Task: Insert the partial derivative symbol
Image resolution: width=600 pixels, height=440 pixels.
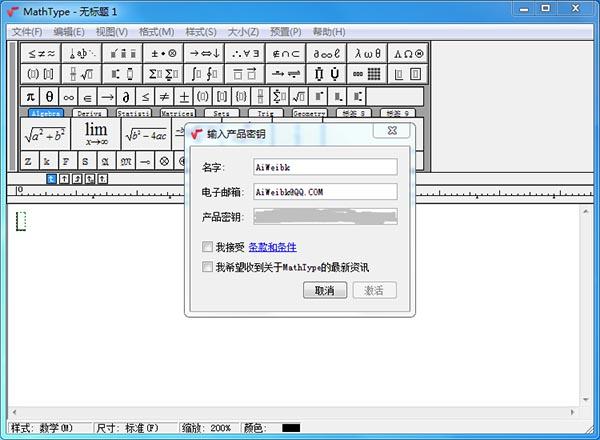Action: pyautogui.click(x=126, y=97)
